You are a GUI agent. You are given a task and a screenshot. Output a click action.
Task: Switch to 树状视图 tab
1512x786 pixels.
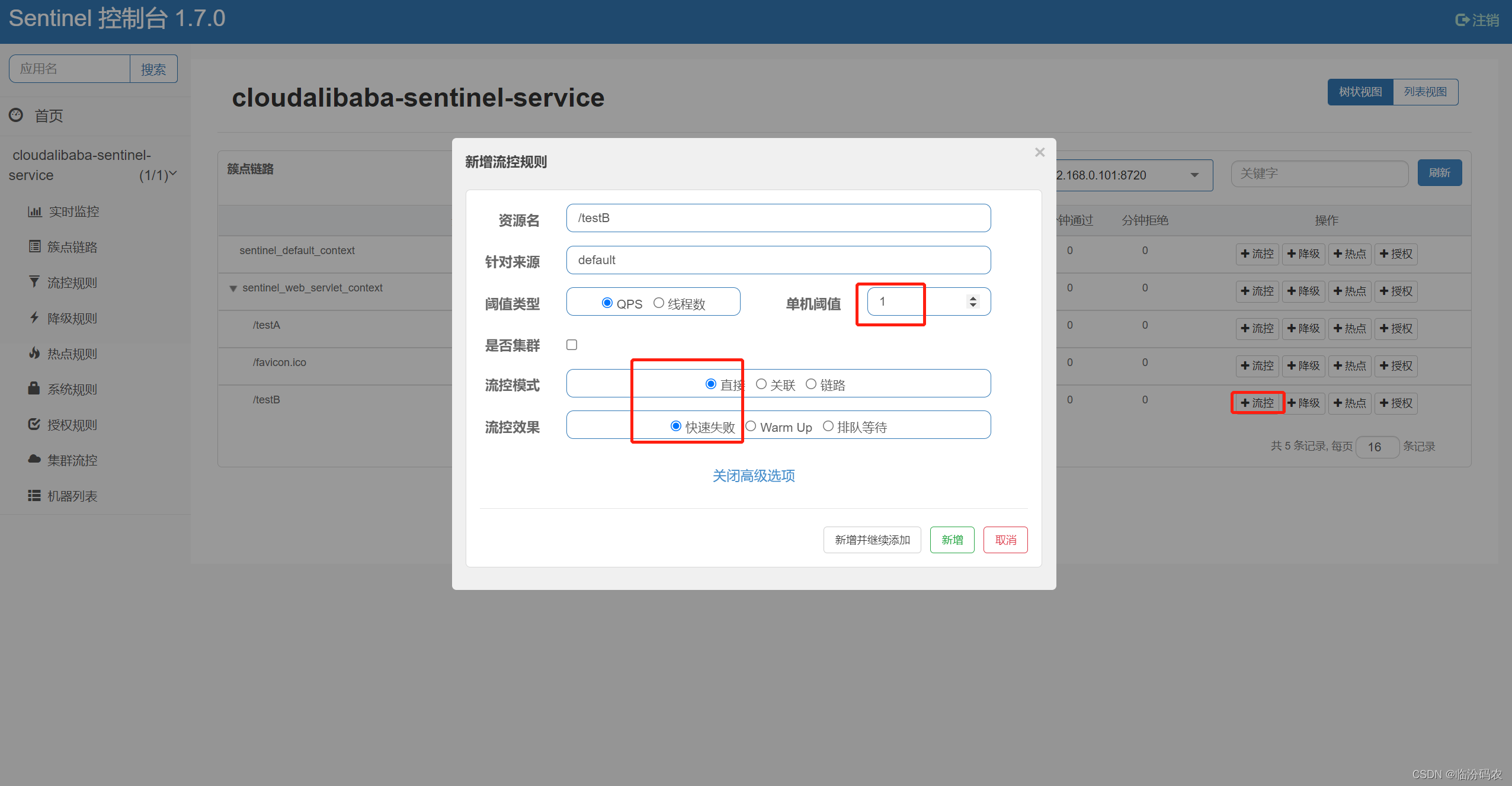[1360, 92]
